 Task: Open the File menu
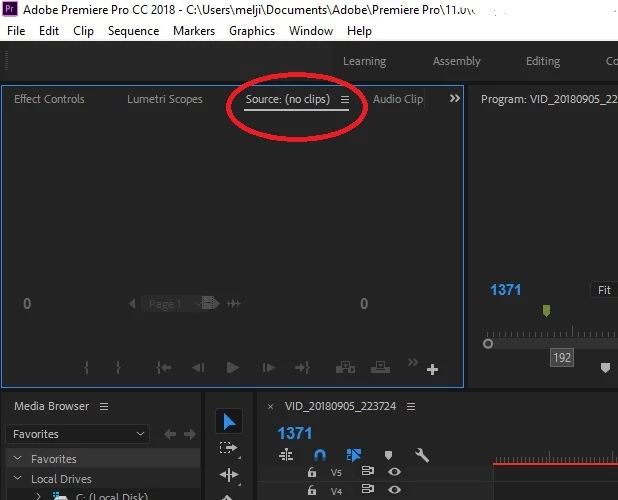tap(16, 31)
